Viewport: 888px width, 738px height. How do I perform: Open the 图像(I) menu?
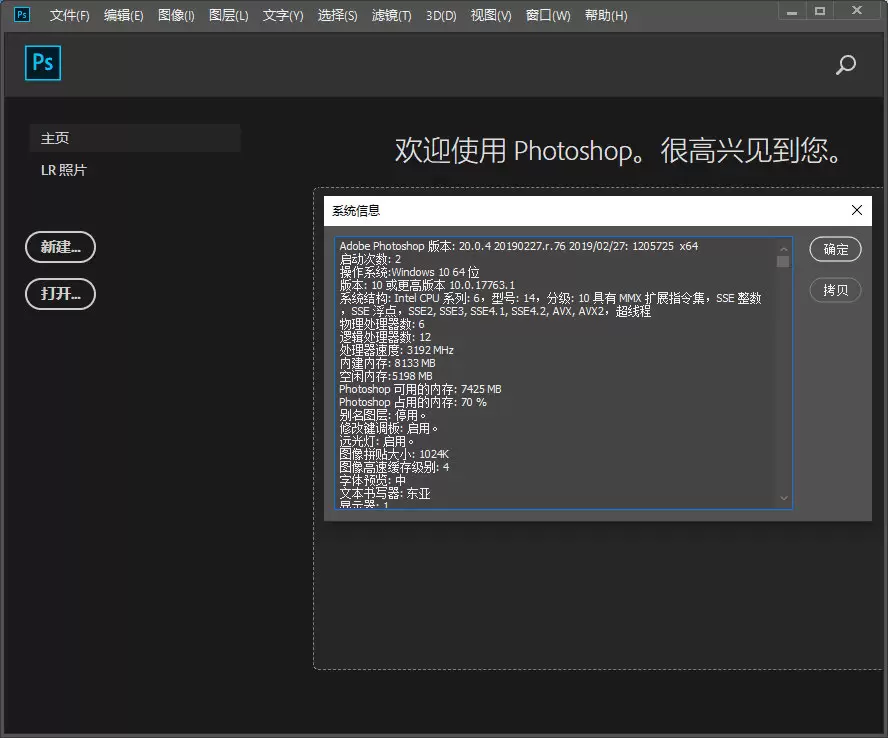(x=176, y=15)
